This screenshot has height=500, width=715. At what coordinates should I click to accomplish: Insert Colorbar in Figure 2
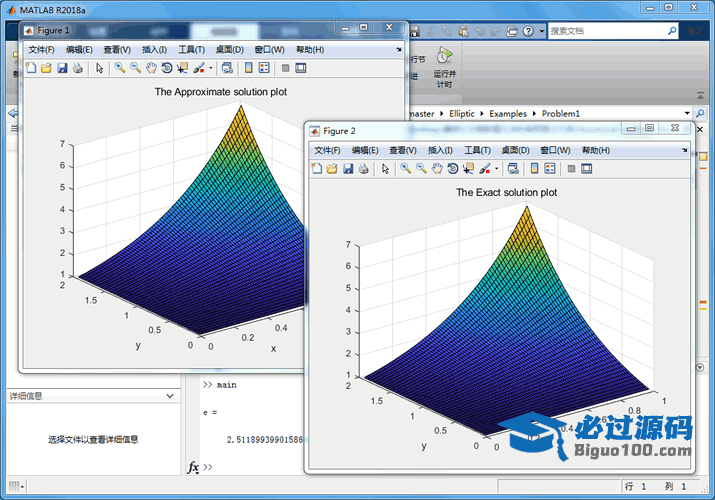pyautogui.click(x=534, y=169)
